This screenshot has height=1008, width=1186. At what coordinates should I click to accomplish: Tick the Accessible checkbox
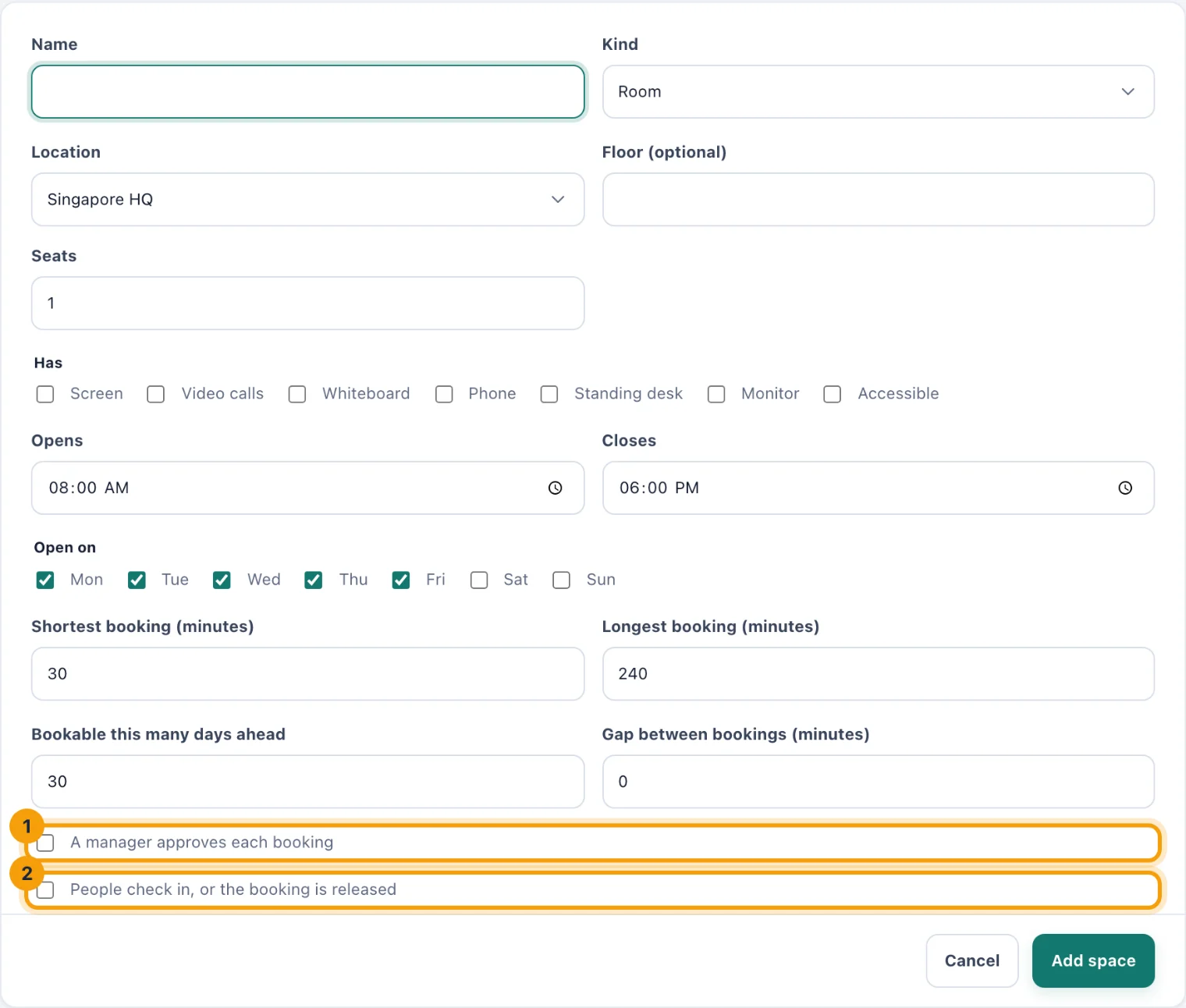[x=833, y=394]
